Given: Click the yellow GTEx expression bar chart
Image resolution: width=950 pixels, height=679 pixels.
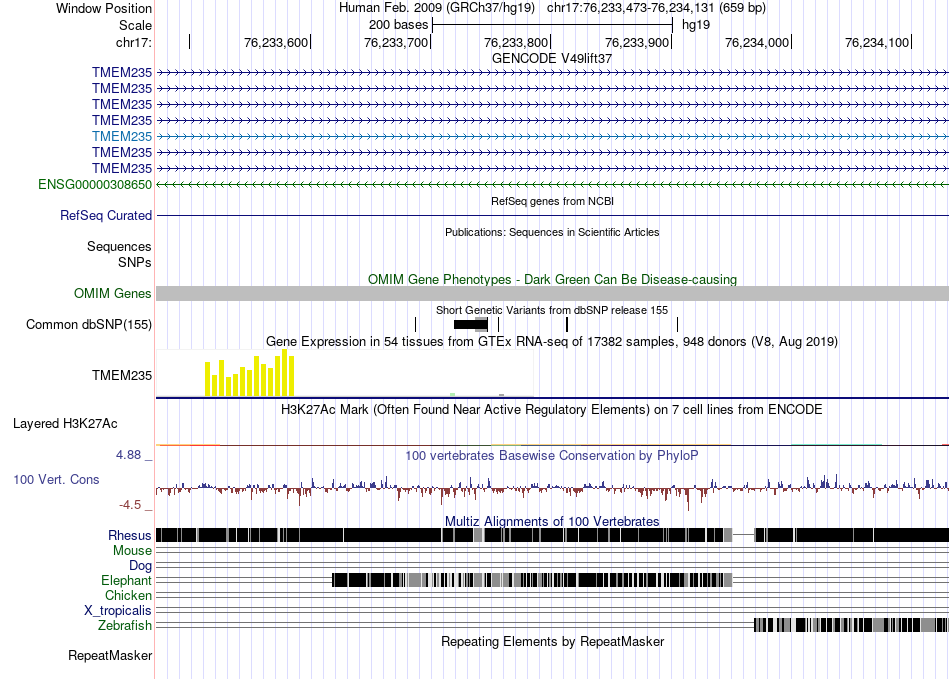Looking at the screenshot, I should [250, 373].
